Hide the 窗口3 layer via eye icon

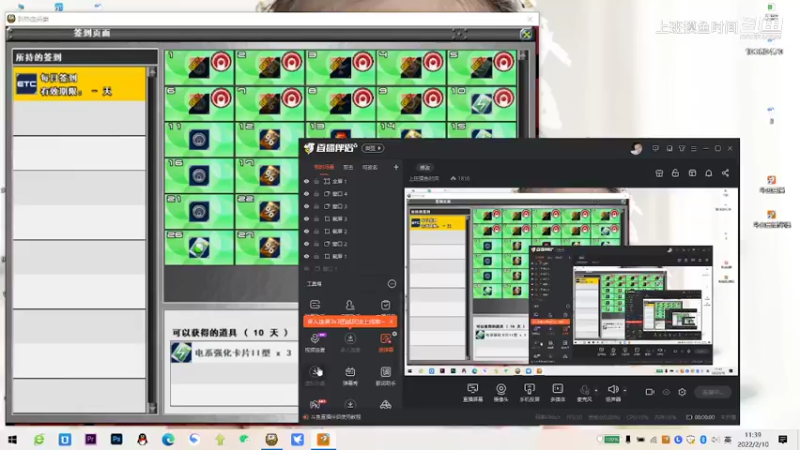click(x=306, y=206)
